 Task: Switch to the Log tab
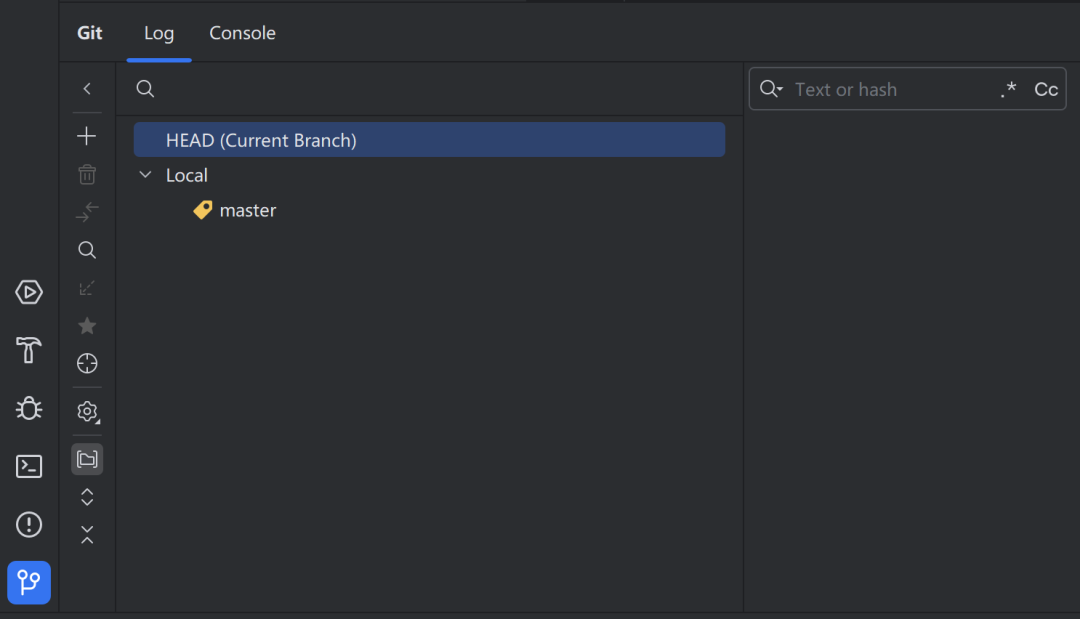[159, 33]
